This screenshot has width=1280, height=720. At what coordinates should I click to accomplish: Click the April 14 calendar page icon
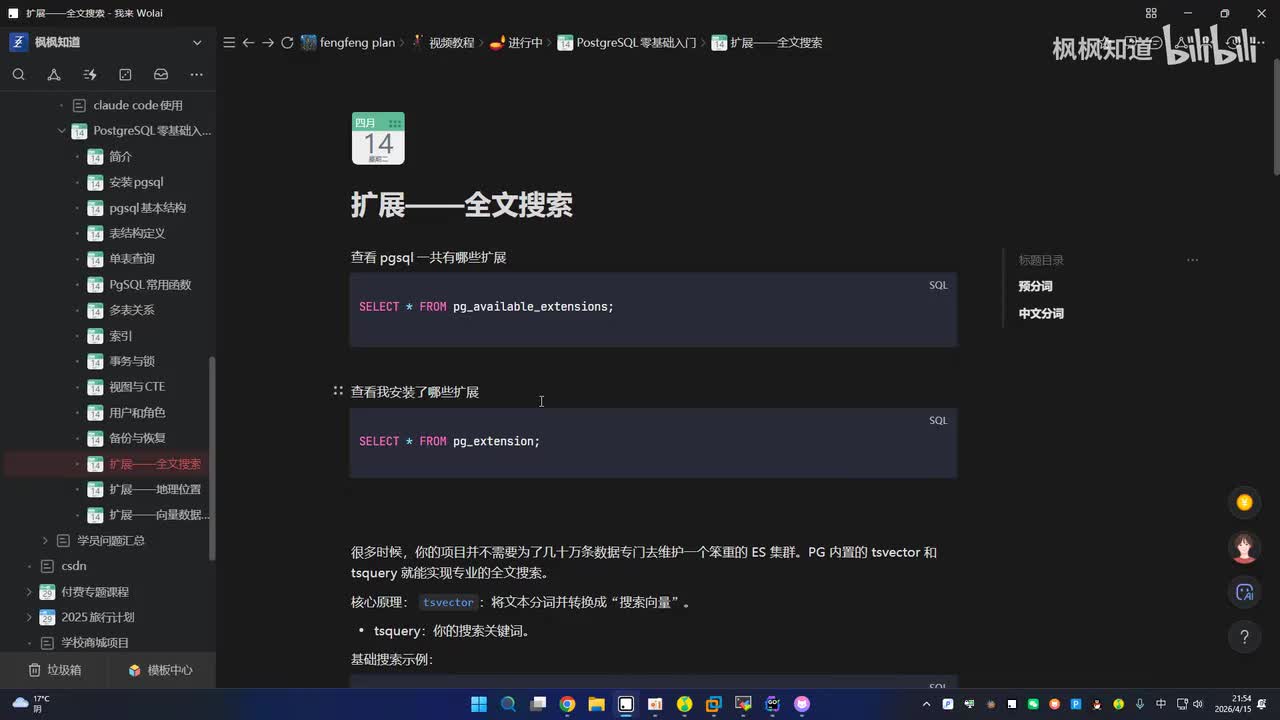click(378, 138)
